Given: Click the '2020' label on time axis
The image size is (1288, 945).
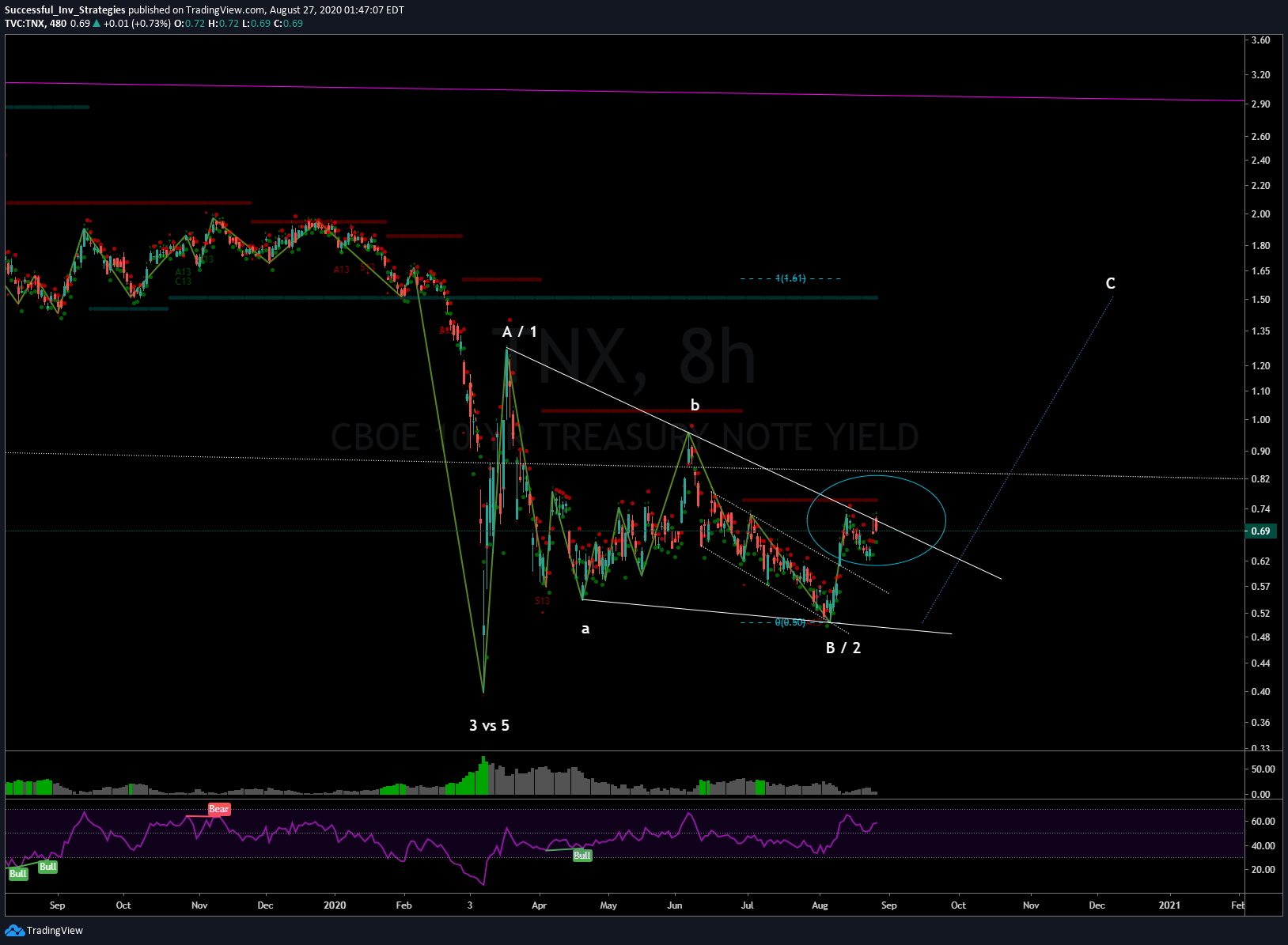Looking at the screenshot, I should (x=335, y=905).
